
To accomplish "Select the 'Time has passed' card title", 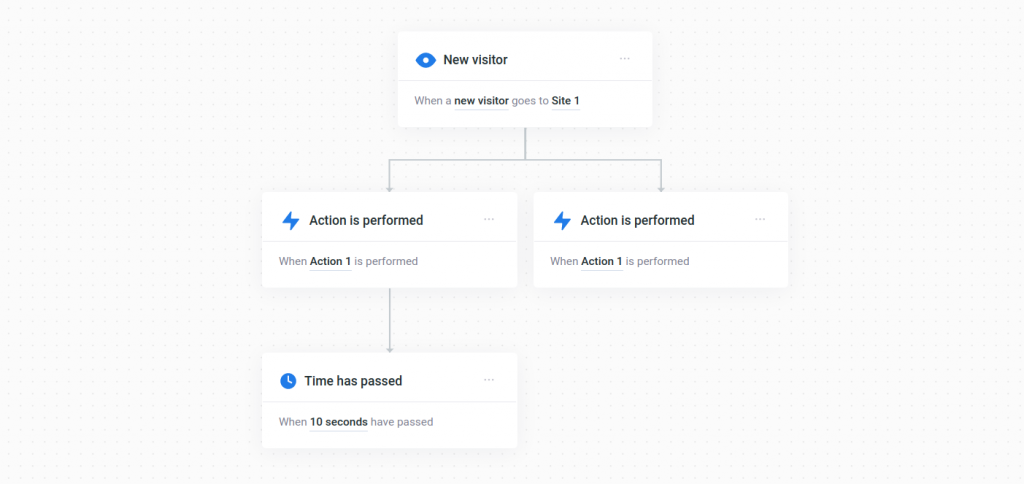I will 353,381.
